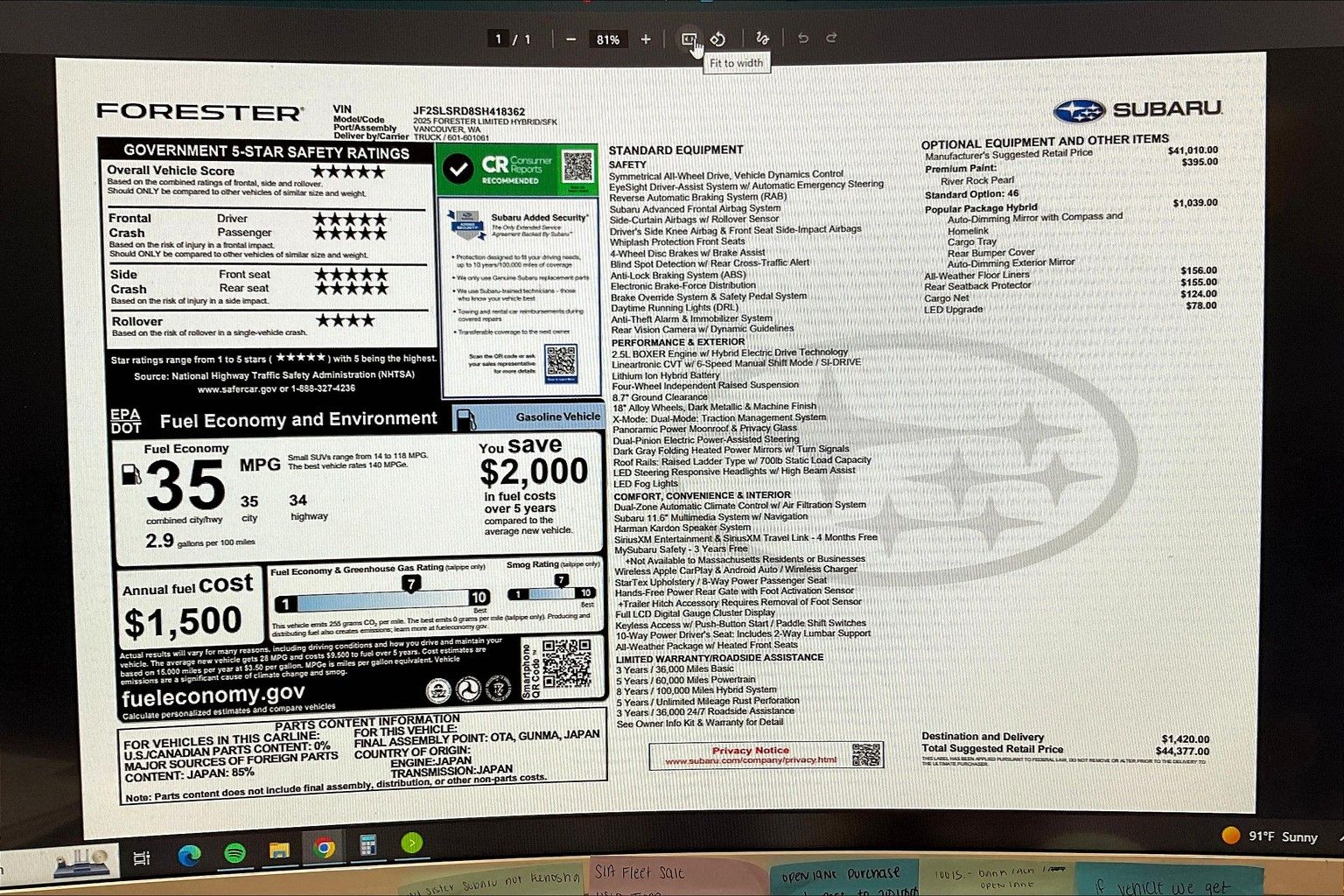Click the www.subaru.com privacy policy link

(x=751, y=760)
